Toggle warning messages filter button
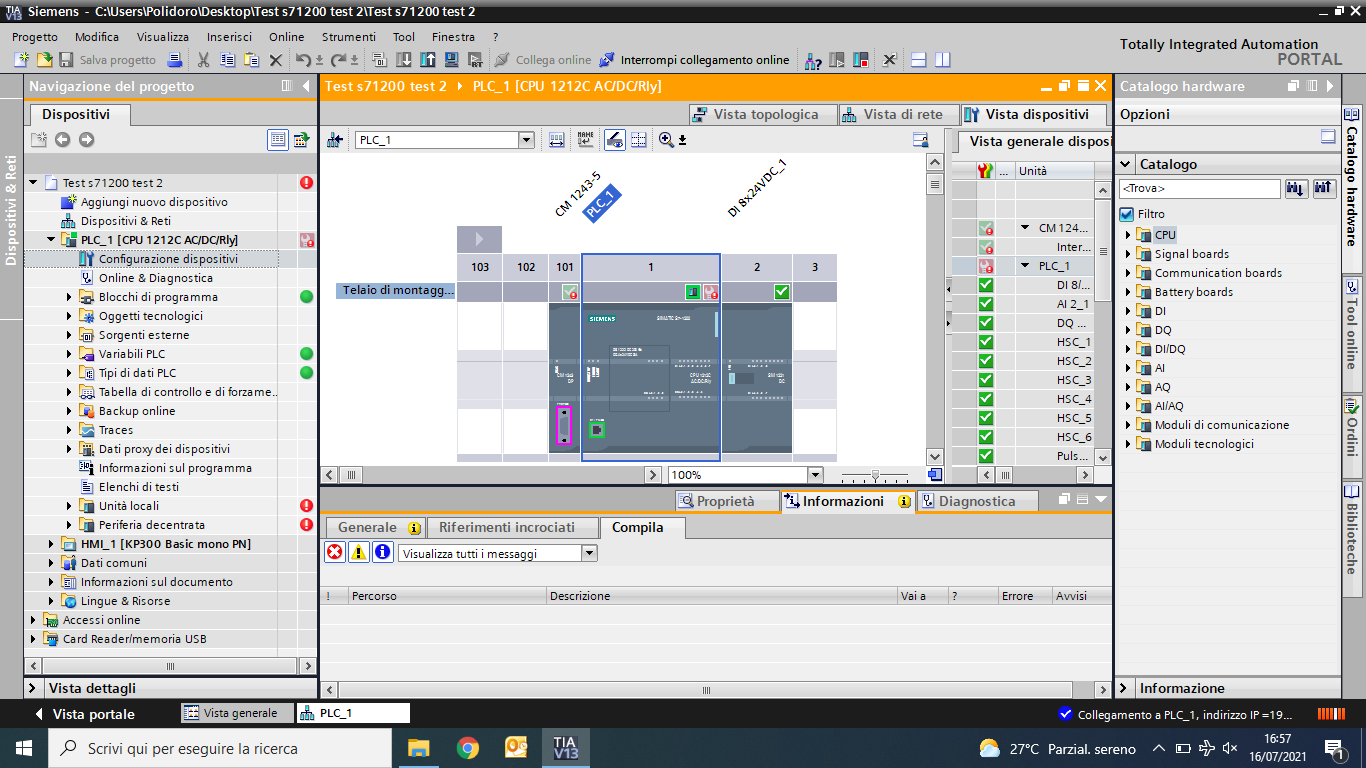The width and height of the screenshot is (1366, 768). [x=359, y=552]
